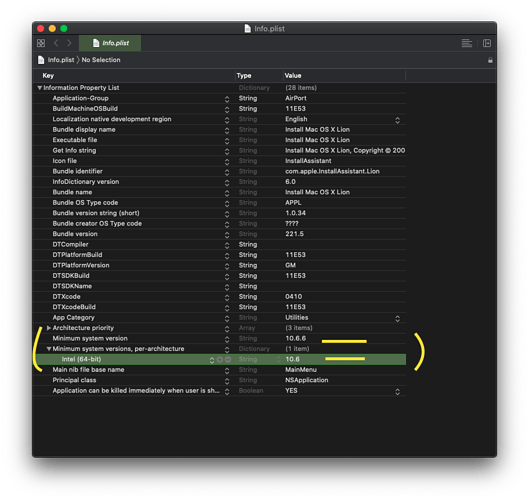Open the Utilities App Category dropdown
529x500 pixels.
point(397,318)
